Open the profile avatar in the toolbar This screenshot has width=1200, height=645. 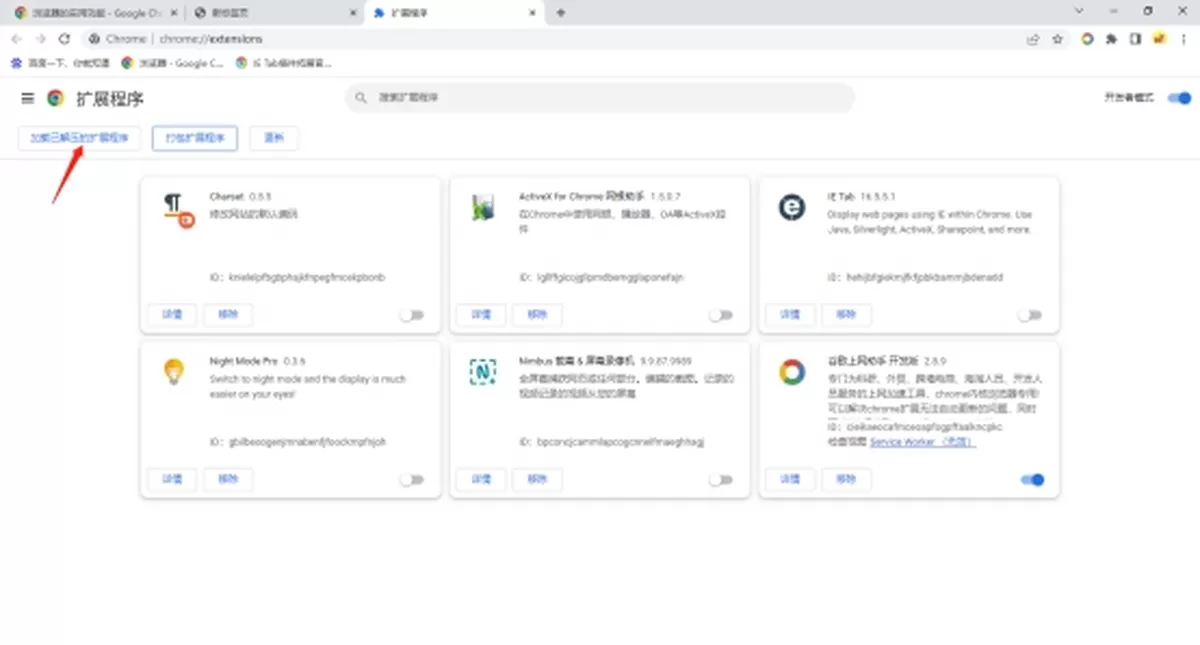(x=1159, y=39)
